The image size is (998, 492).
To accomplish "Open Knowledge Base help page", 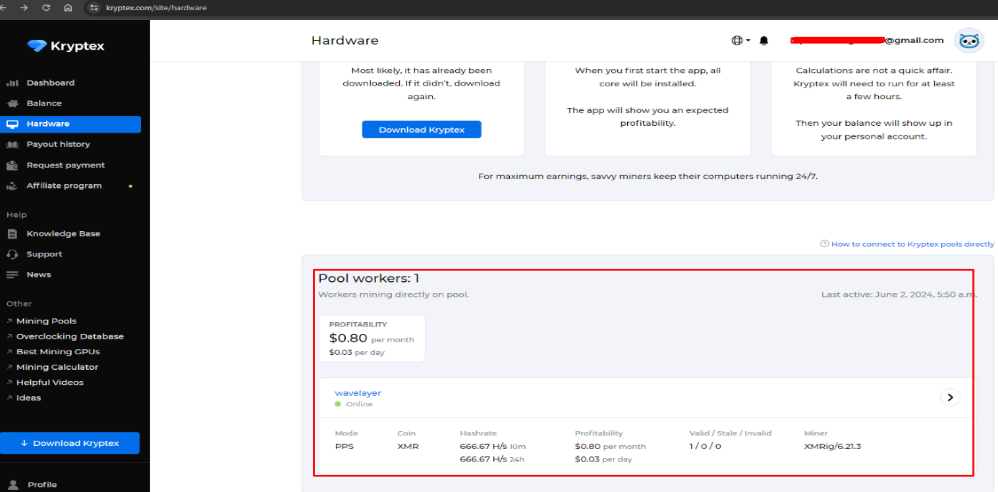I will pyautogui.click(x=63, y=234).
